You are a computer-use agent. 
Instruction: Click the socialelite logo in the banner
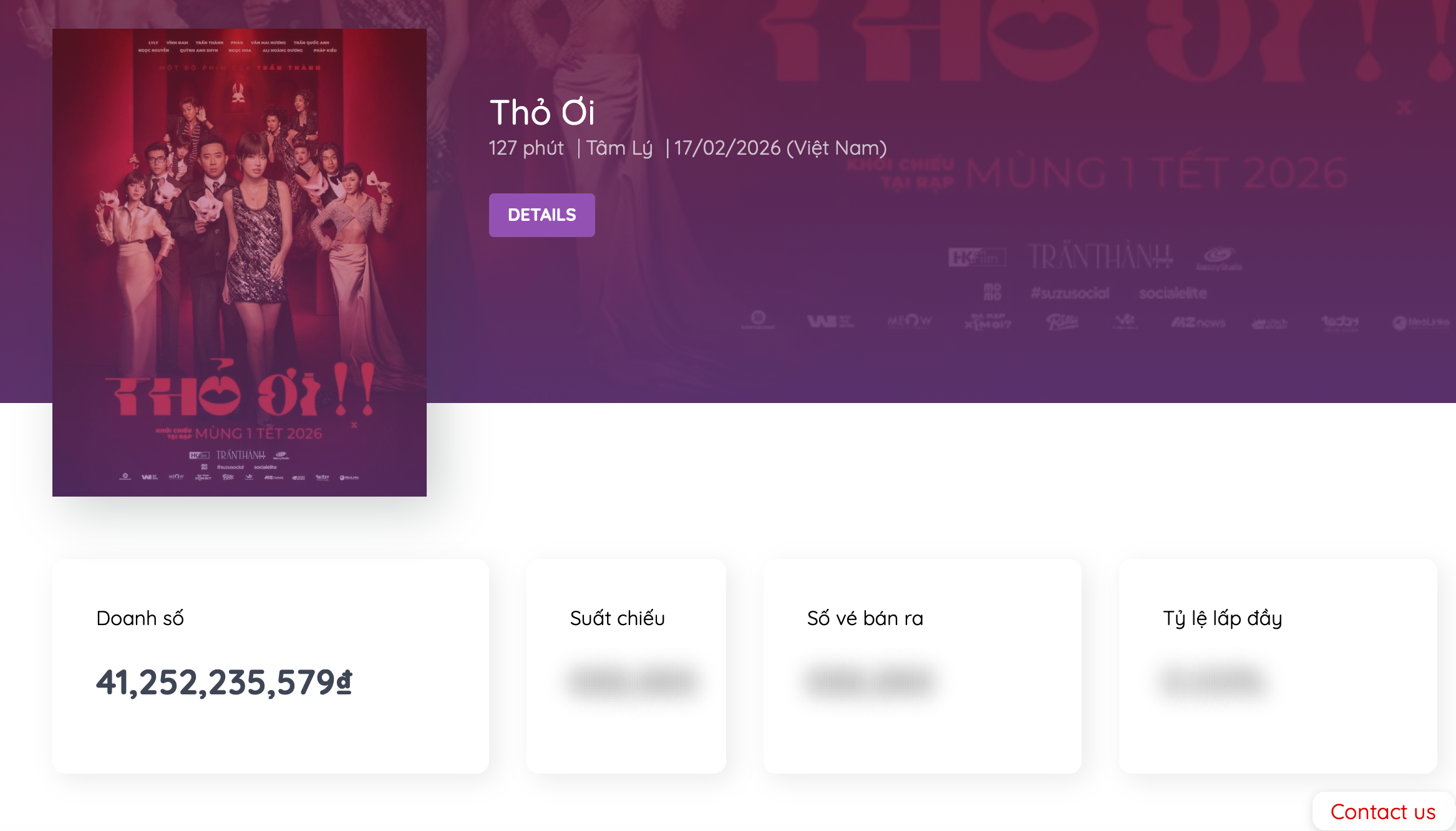1173,293
